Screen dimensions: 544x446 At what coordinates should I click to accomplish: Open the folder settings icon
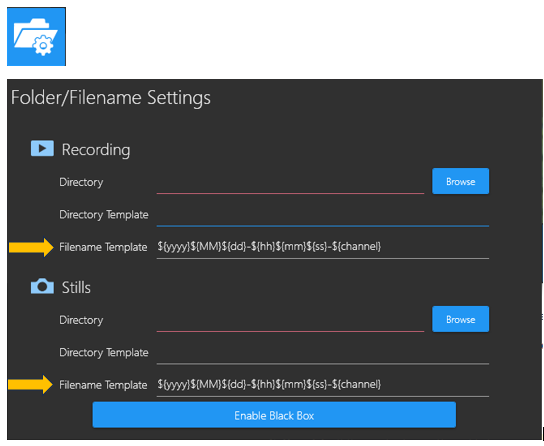36,36
